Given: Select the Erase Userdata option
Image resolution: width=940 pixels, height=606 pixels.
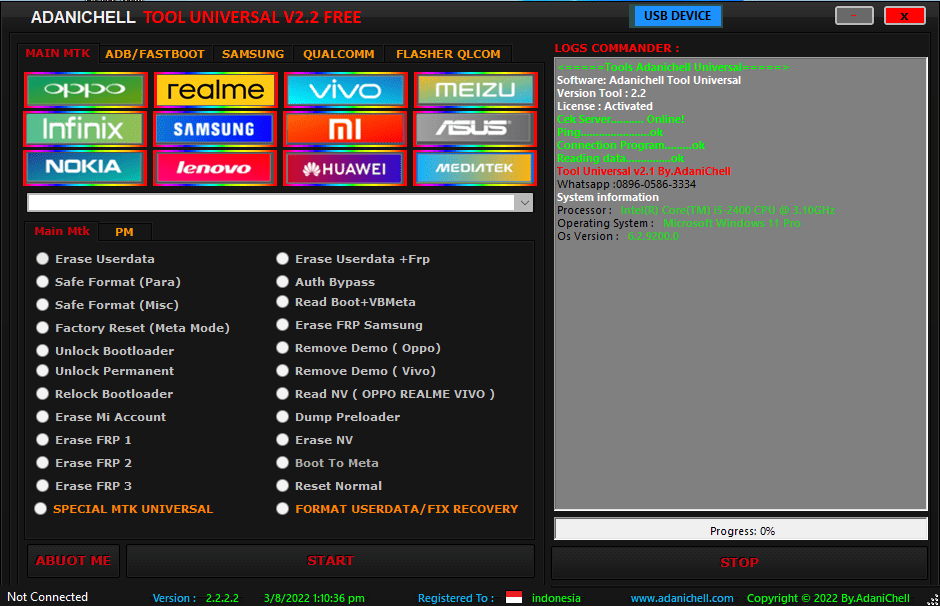Looking at the screenshot, I should [41, 258].
